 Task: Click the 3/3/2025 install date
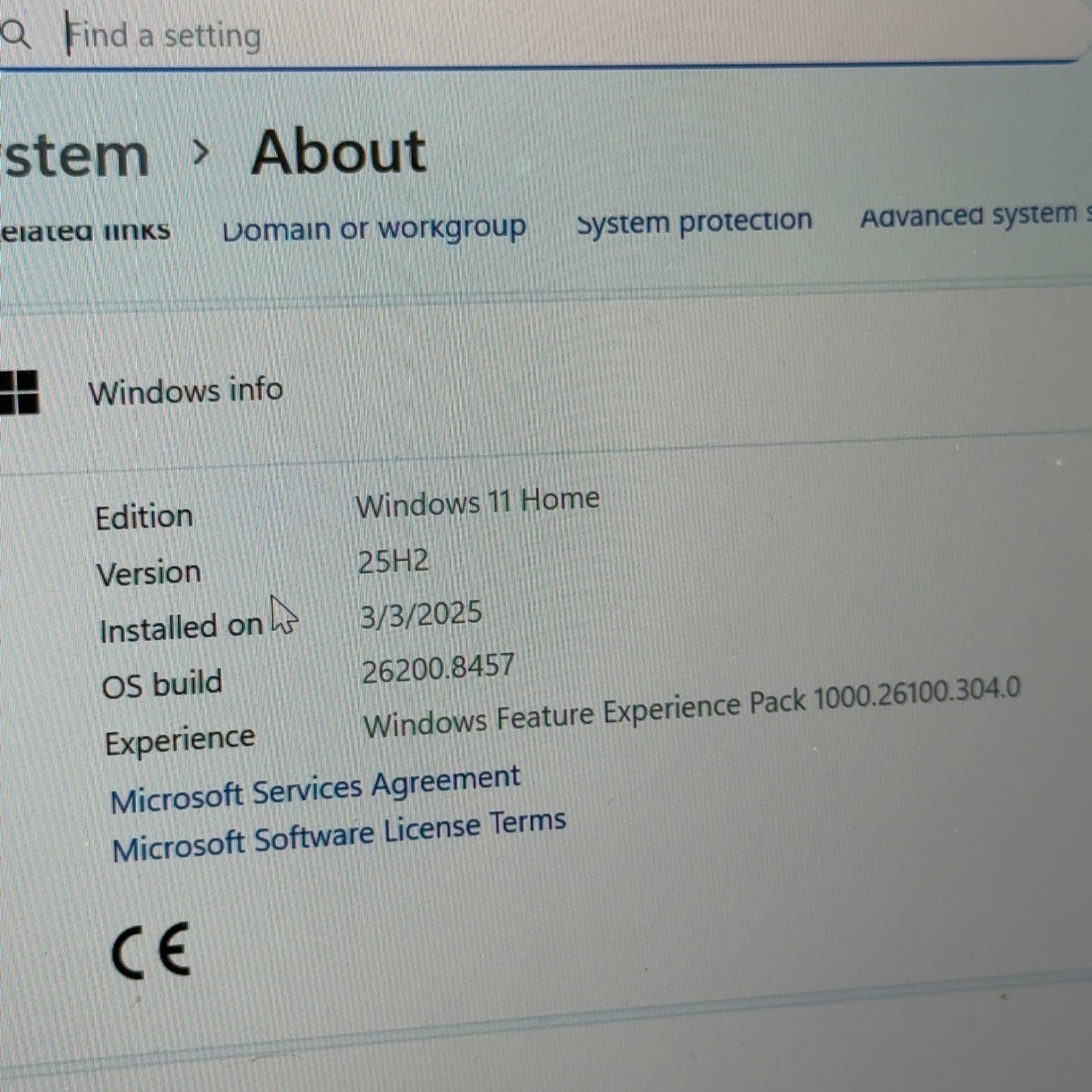pyautogui.click(x=421, y=615)
